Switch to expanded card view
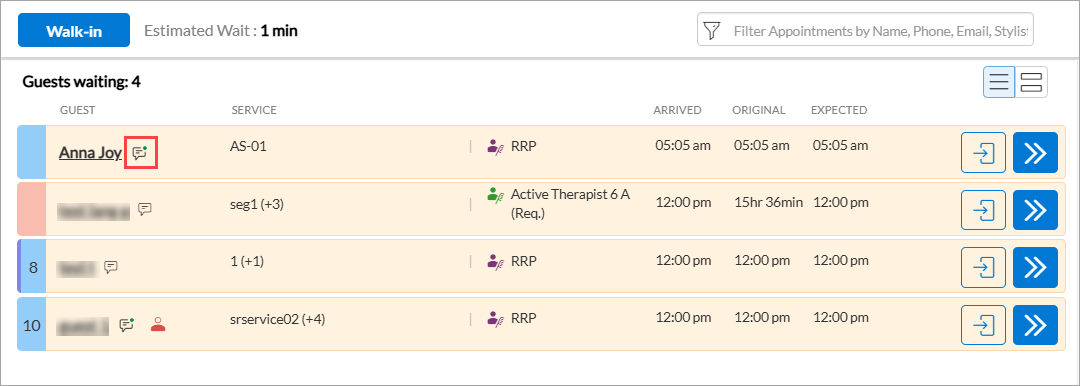Image resolution: width=1080 pixels, height=386 pixels. pyautogui.click(x=1032, y=82)
